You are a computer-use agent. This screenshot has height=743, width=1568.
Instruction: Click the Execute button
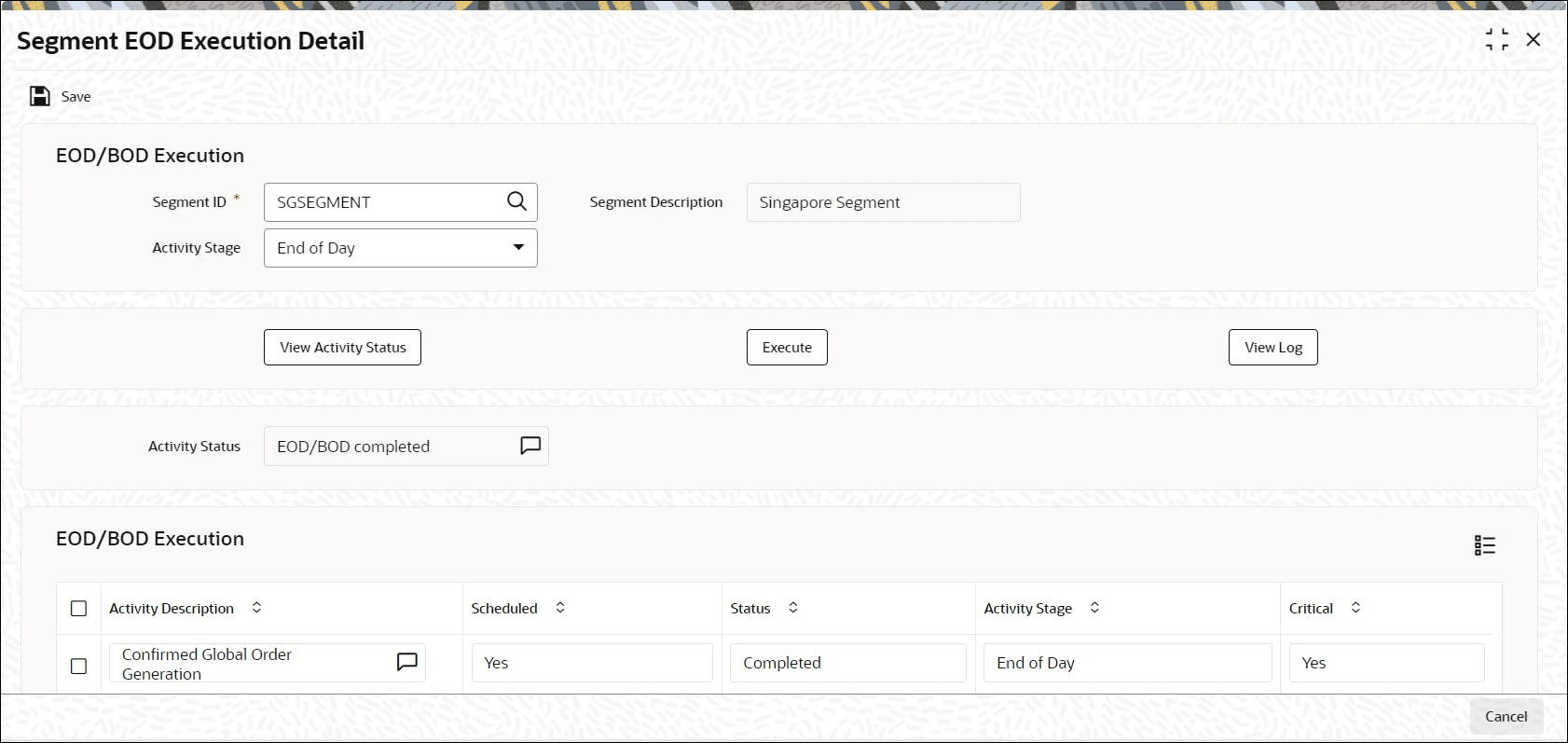coord(787,347)
